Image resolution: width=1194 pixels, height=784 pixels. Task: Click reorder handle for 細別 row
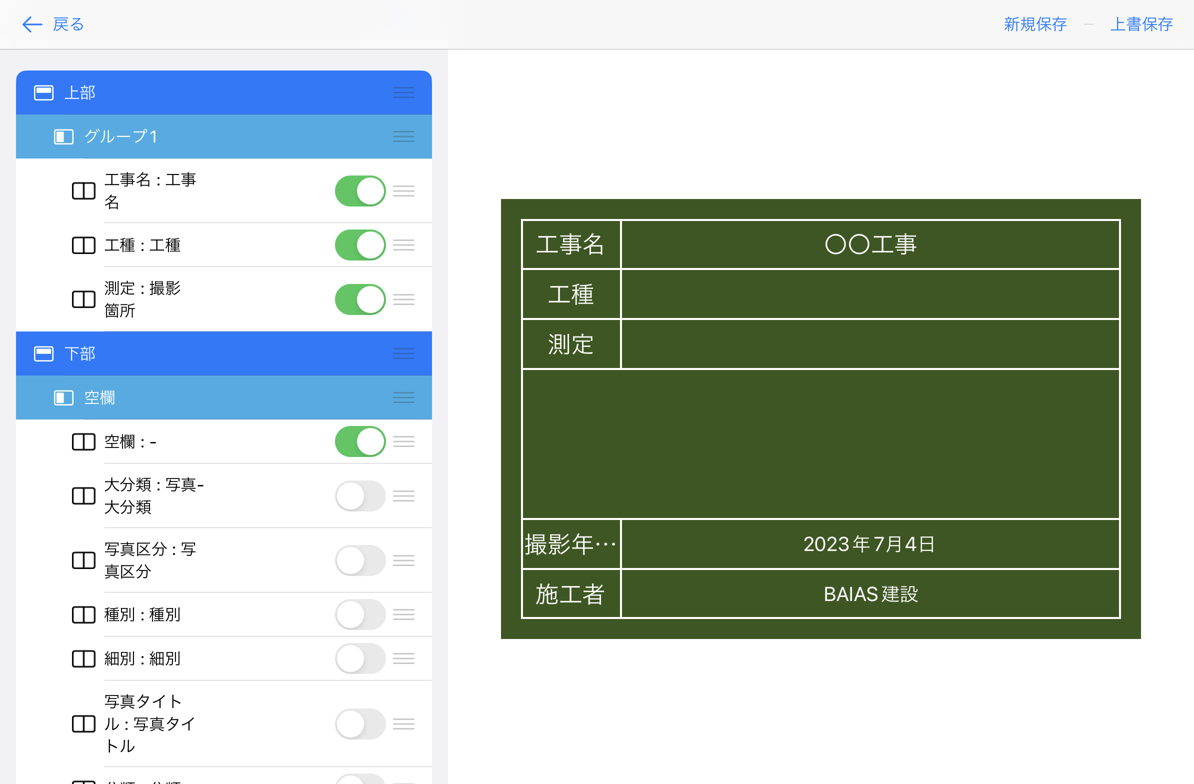[404, 658]
